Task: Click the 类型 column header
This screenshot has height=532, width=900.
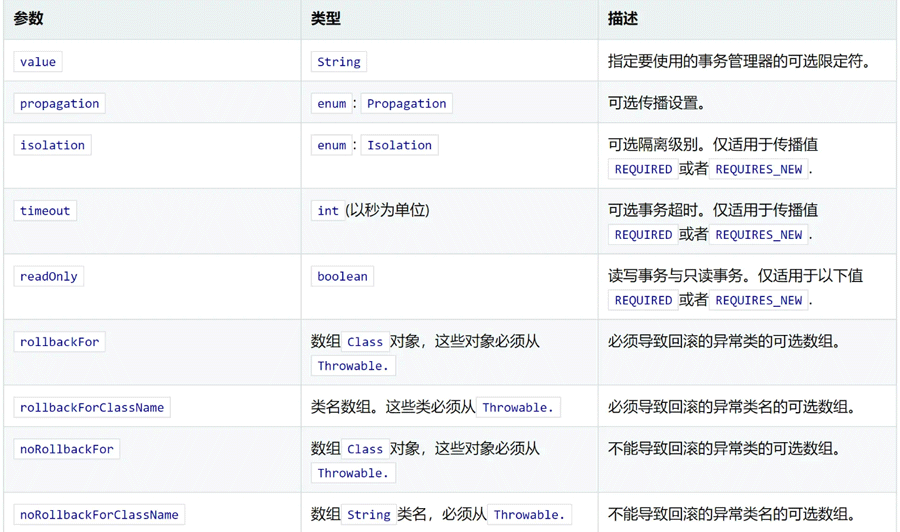Action: click(325, 19)
